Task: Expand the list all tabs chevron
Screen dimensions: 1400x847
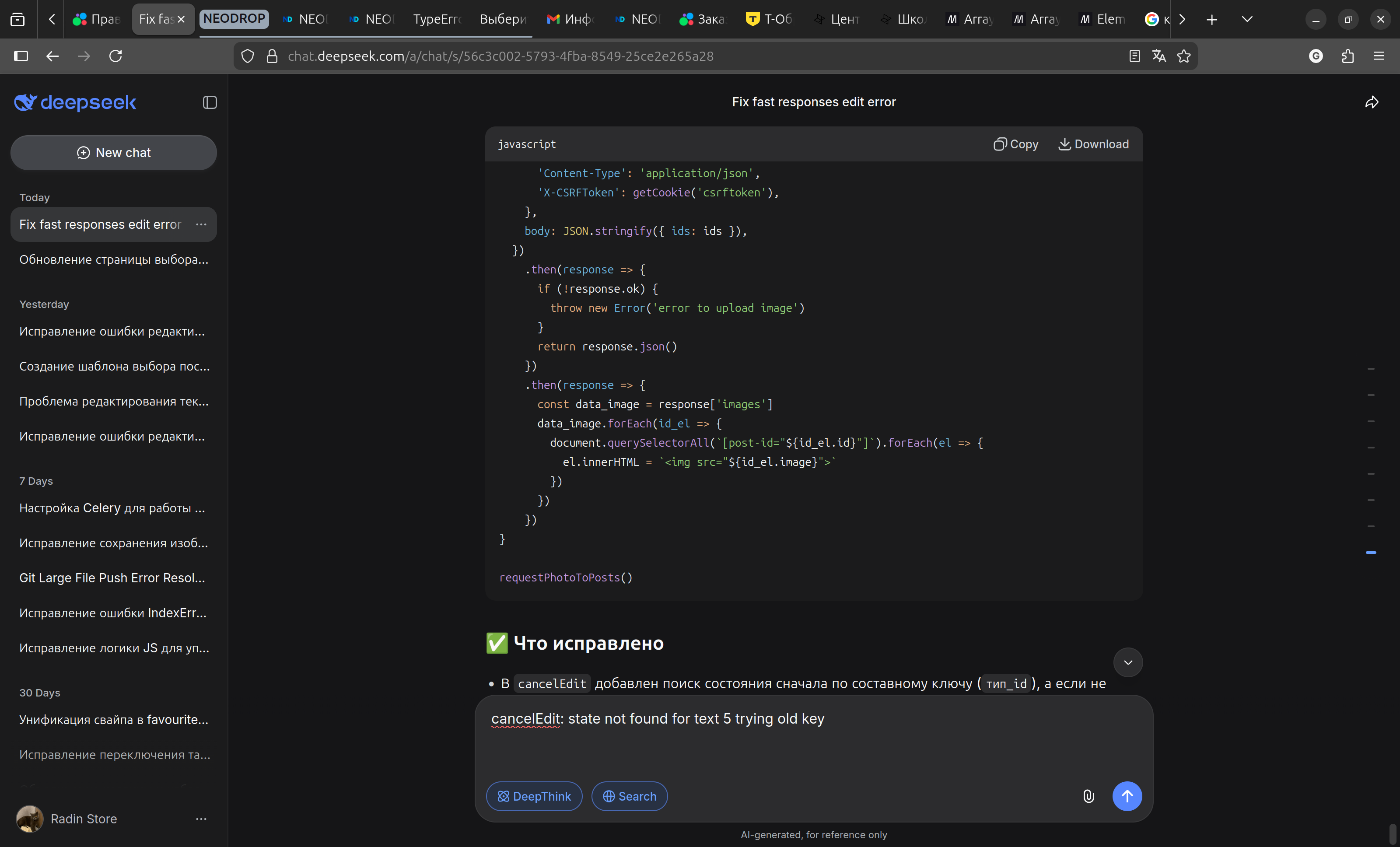Action: coord(1246,19)
